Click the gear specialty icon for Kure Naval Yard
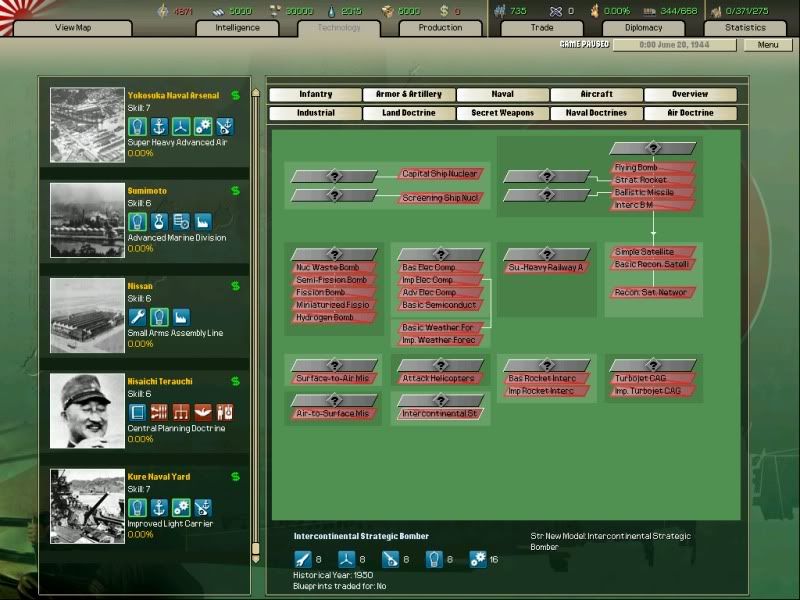 coord(181,507)
